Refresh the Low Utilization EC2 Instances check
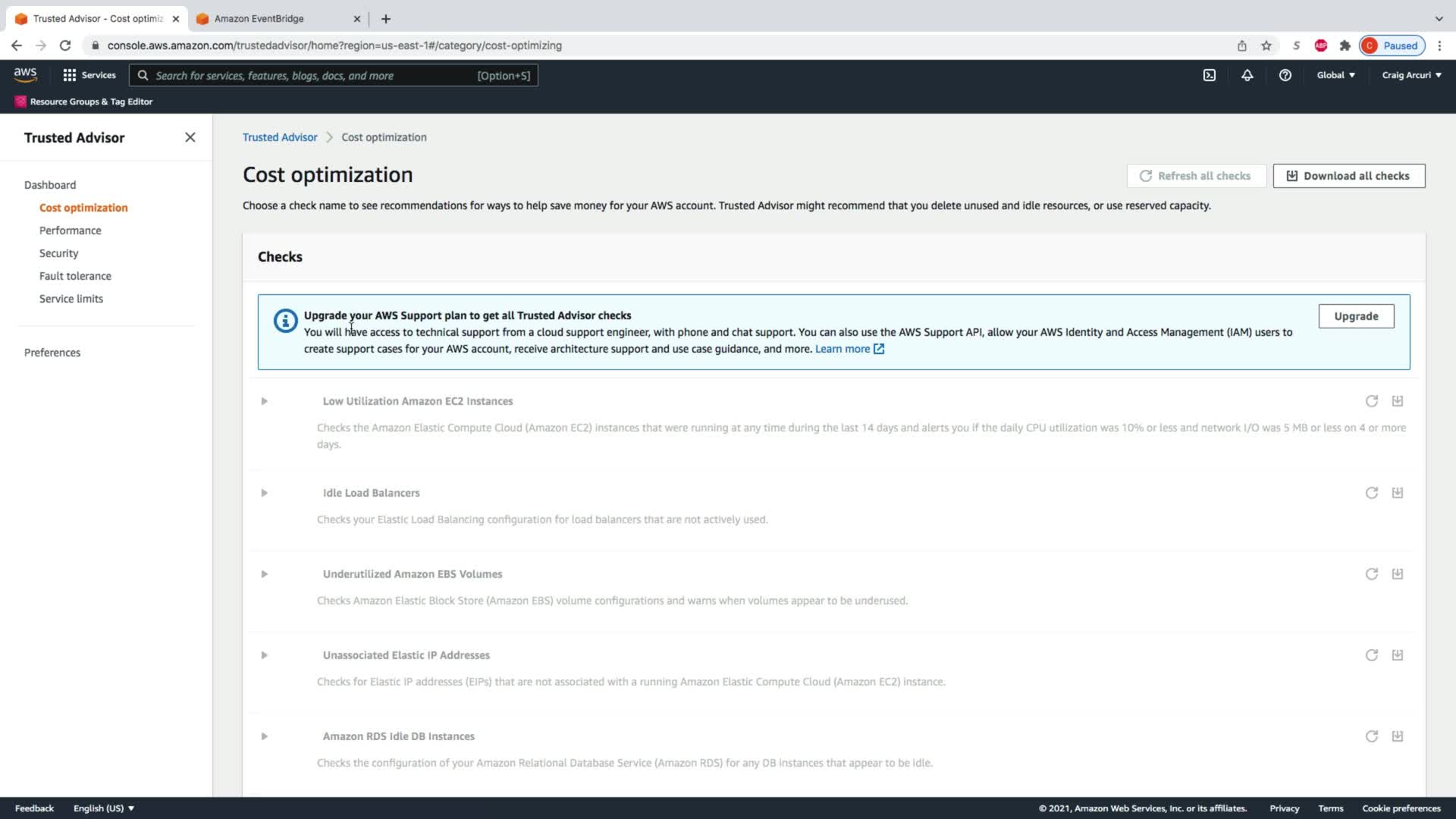The width and height of the screenshot is (1456, 819). [1371, 401]
